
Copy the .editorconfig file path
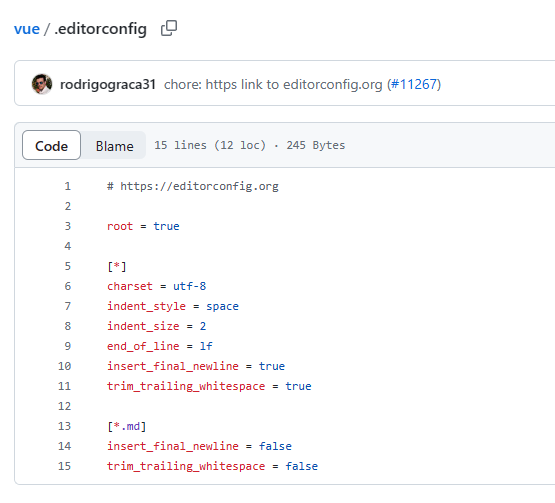[169, 28]
